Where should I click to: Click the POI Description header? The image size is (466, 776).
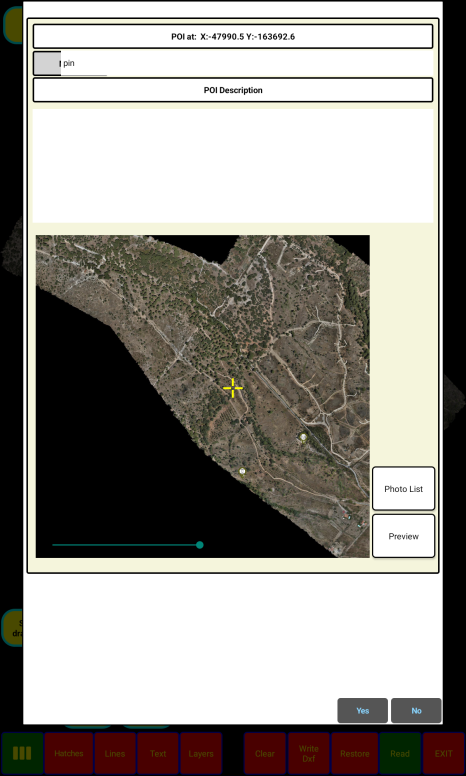(x=233, y=90)
